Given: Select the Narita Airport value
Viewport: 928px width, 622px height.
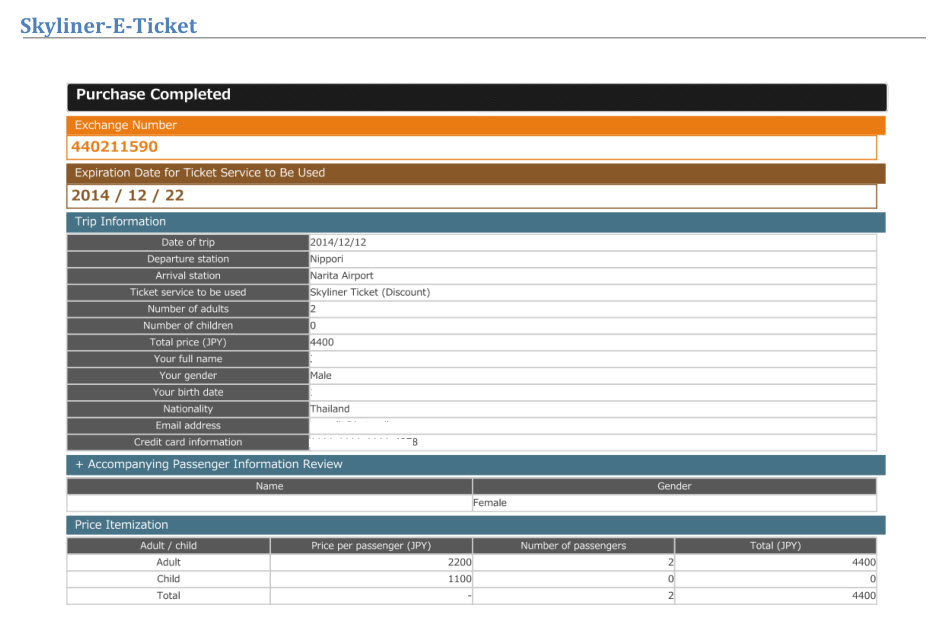Looking at the screenshot, I should 341,275.
